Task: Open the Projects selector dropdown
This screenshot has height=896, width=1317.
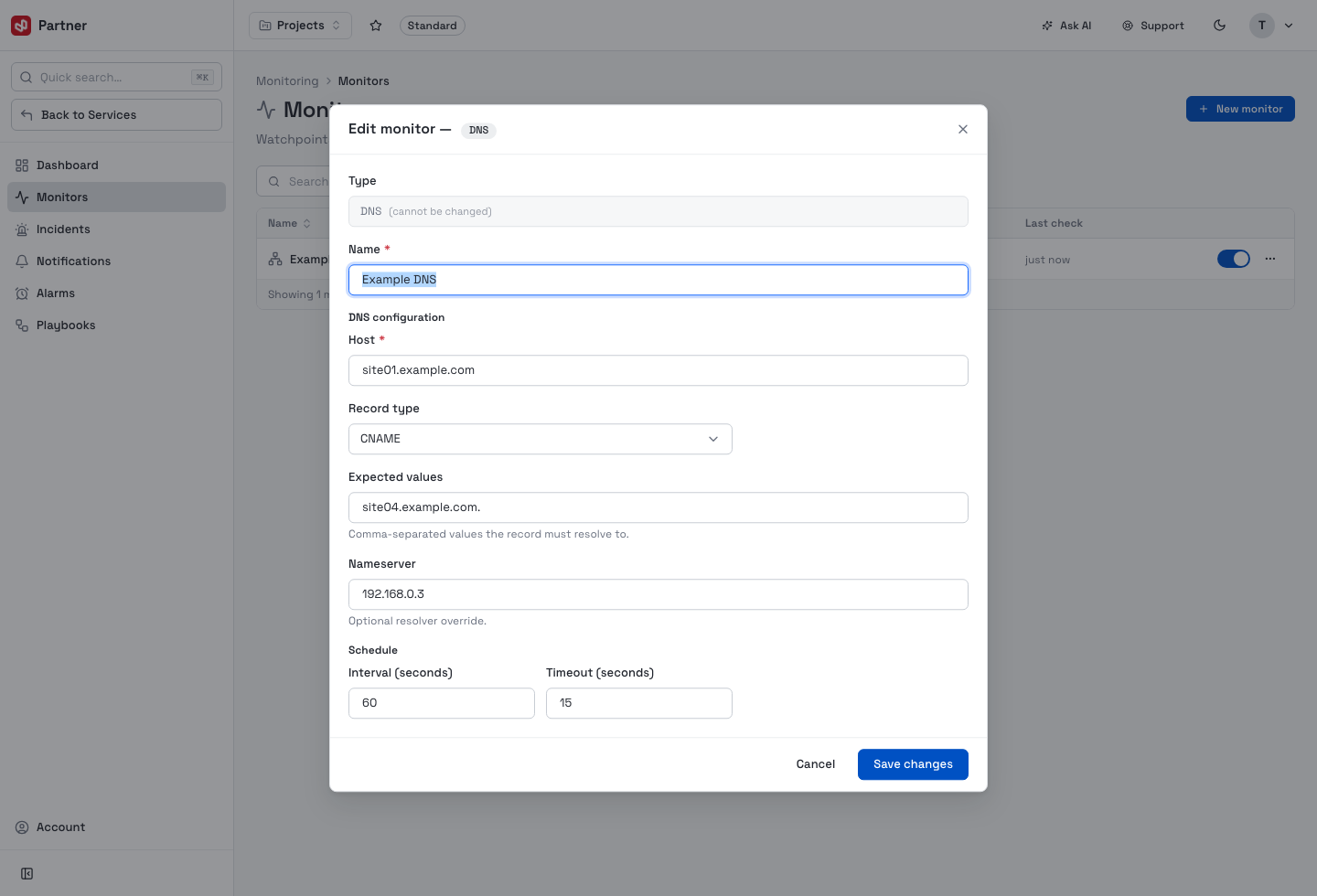Action: (300, 26)
